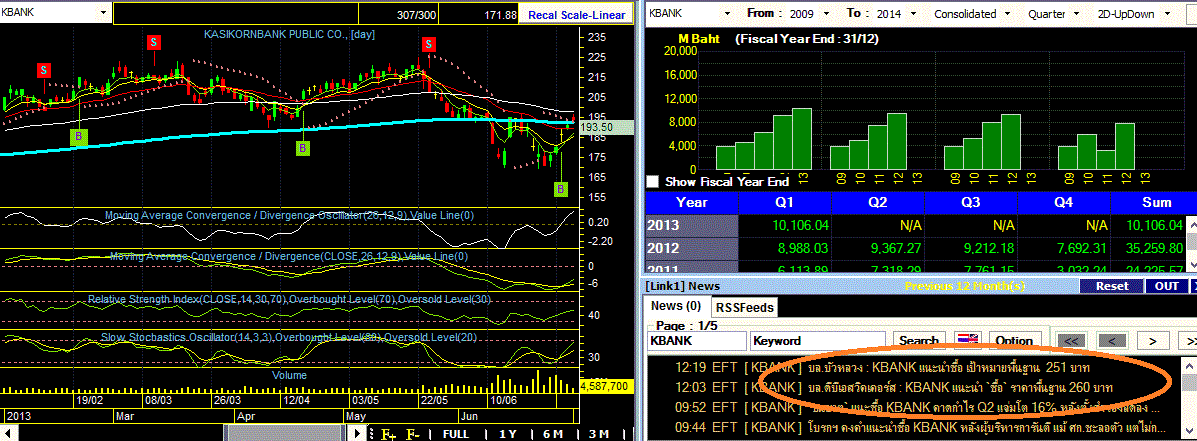Tick the Show Fiscal Year End checkbox
The width and height of the screenshot is (1197, 441).
coord(653,182)
